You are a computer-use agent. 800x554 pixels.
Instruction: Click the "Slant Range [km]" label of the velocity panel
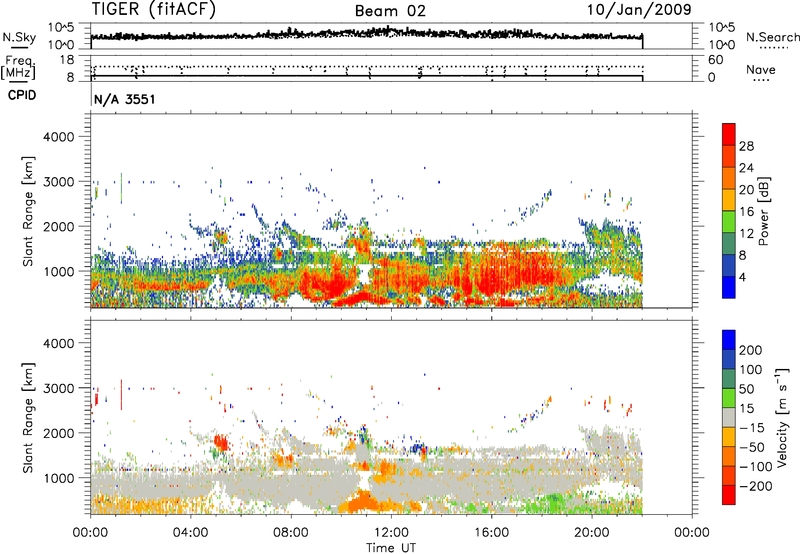[x=28, y=418]
